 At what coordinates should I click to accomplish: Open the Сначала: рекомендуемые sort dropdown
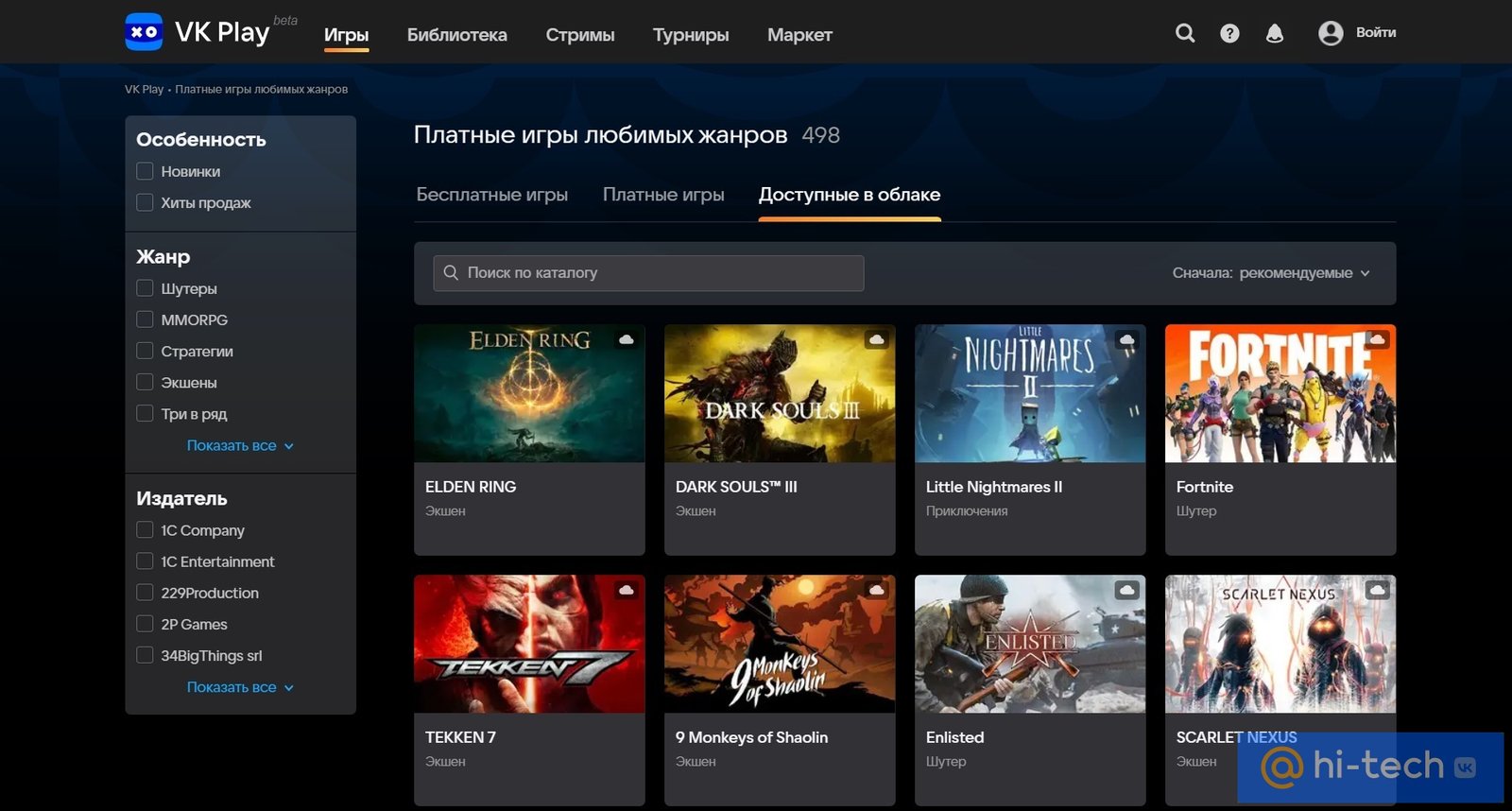click(1271, 273)
